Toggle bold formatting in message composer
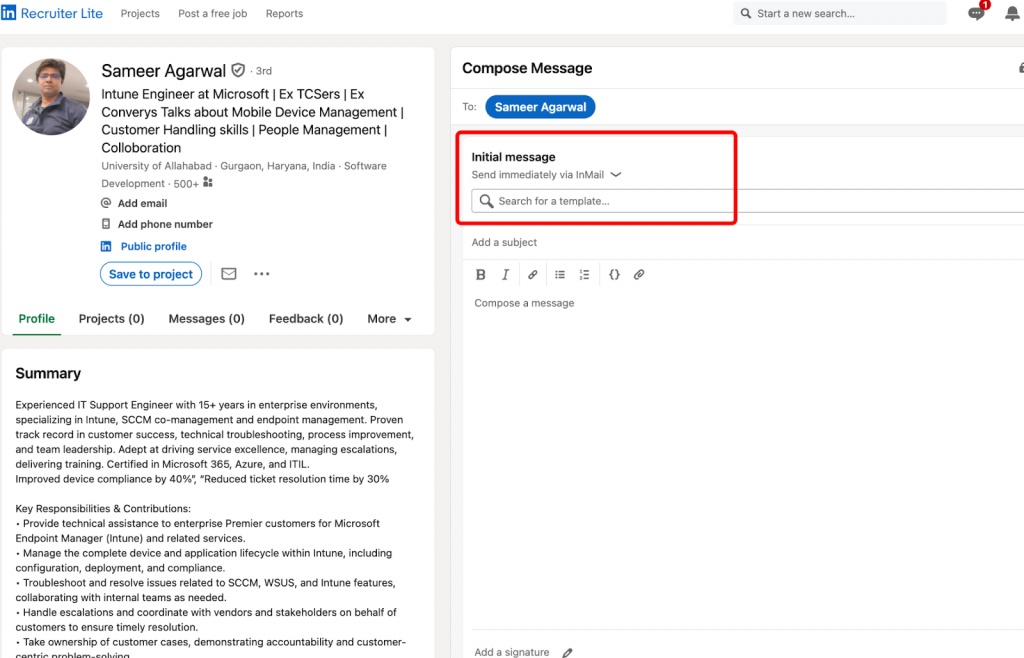Viewport: 1024px width, 658px height. tap(481, 274)
